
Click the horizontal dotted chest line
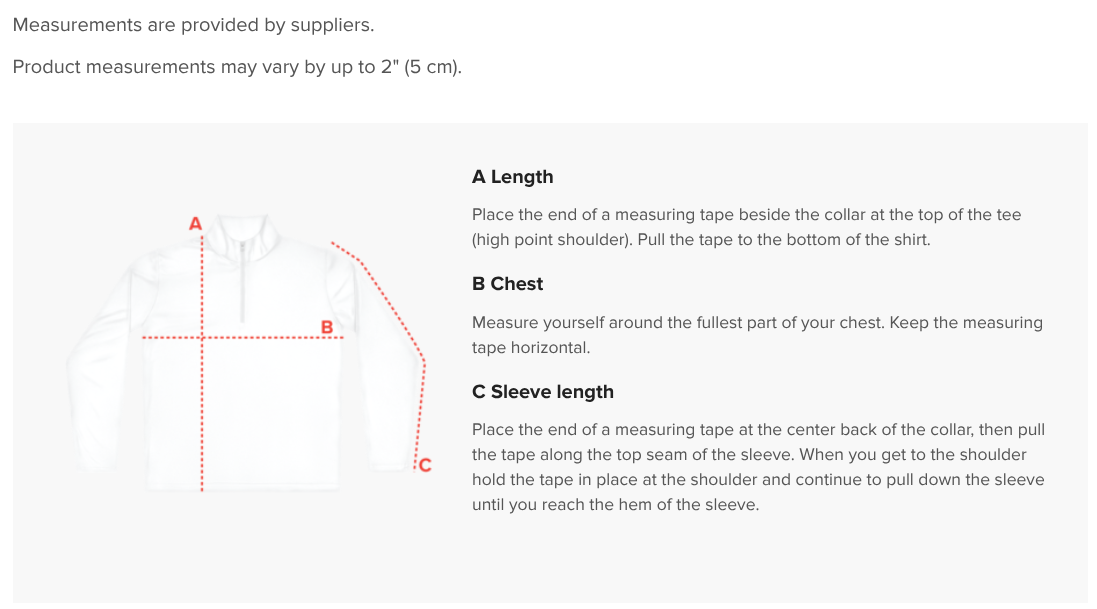pos(243,337)
